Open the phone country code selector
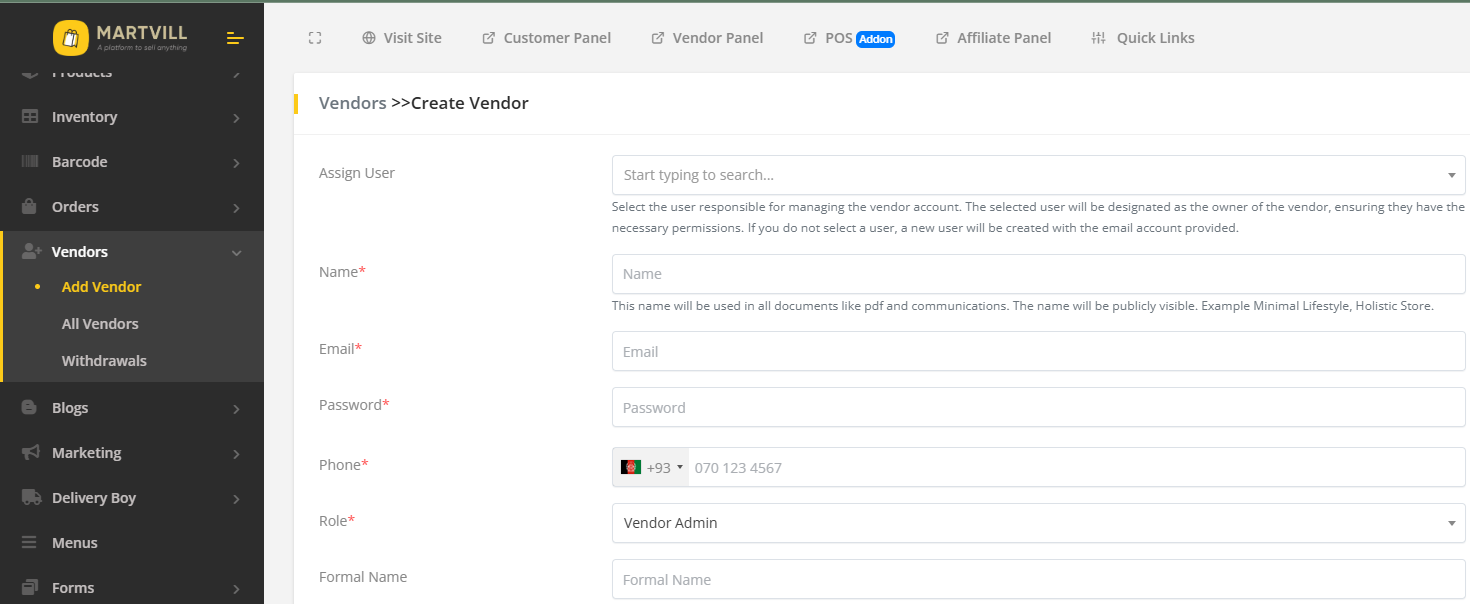The height and width of the screenshot is (604, 1470). coord(651,467)
